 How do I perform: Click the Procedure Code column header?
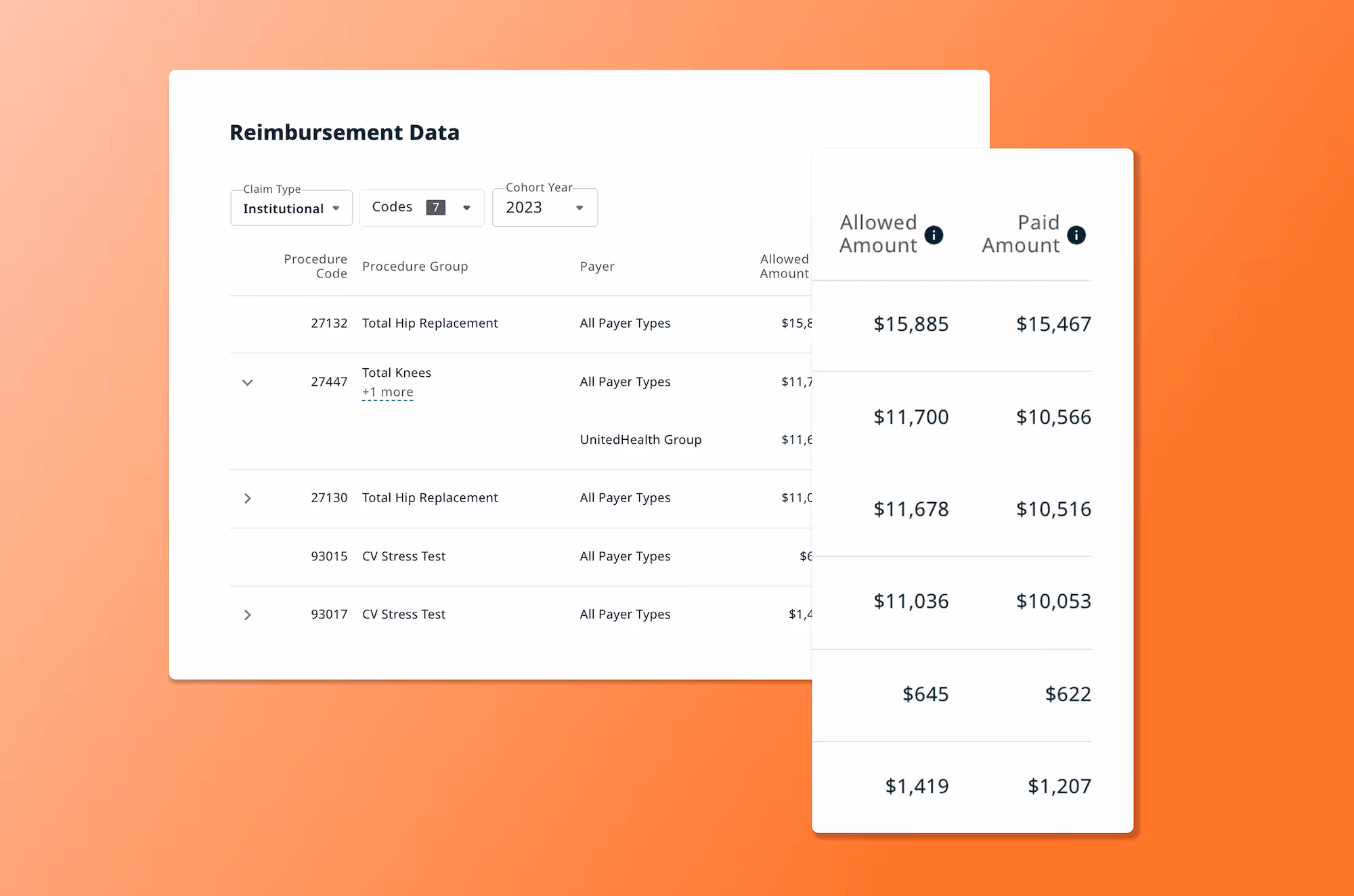[x=315, y=266]
